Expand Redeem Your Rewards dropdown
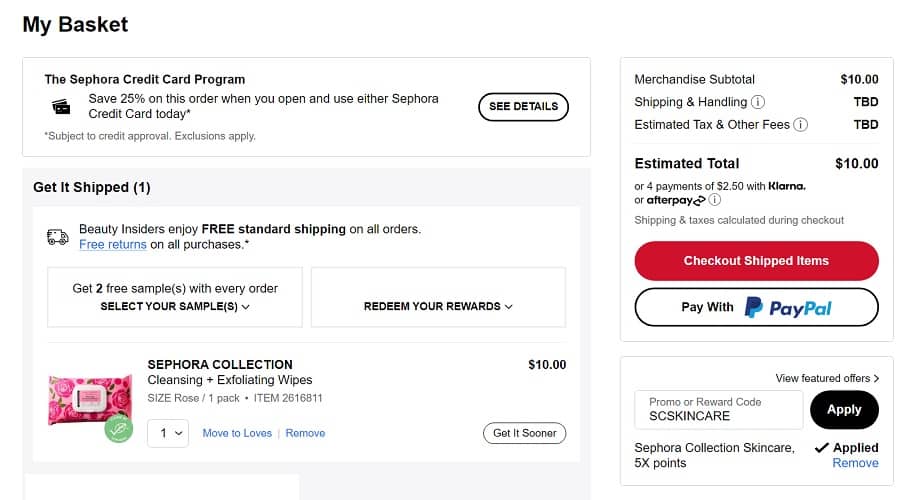Image resolution: width=905 pixels, height=500 pixels. coord(438,306)
